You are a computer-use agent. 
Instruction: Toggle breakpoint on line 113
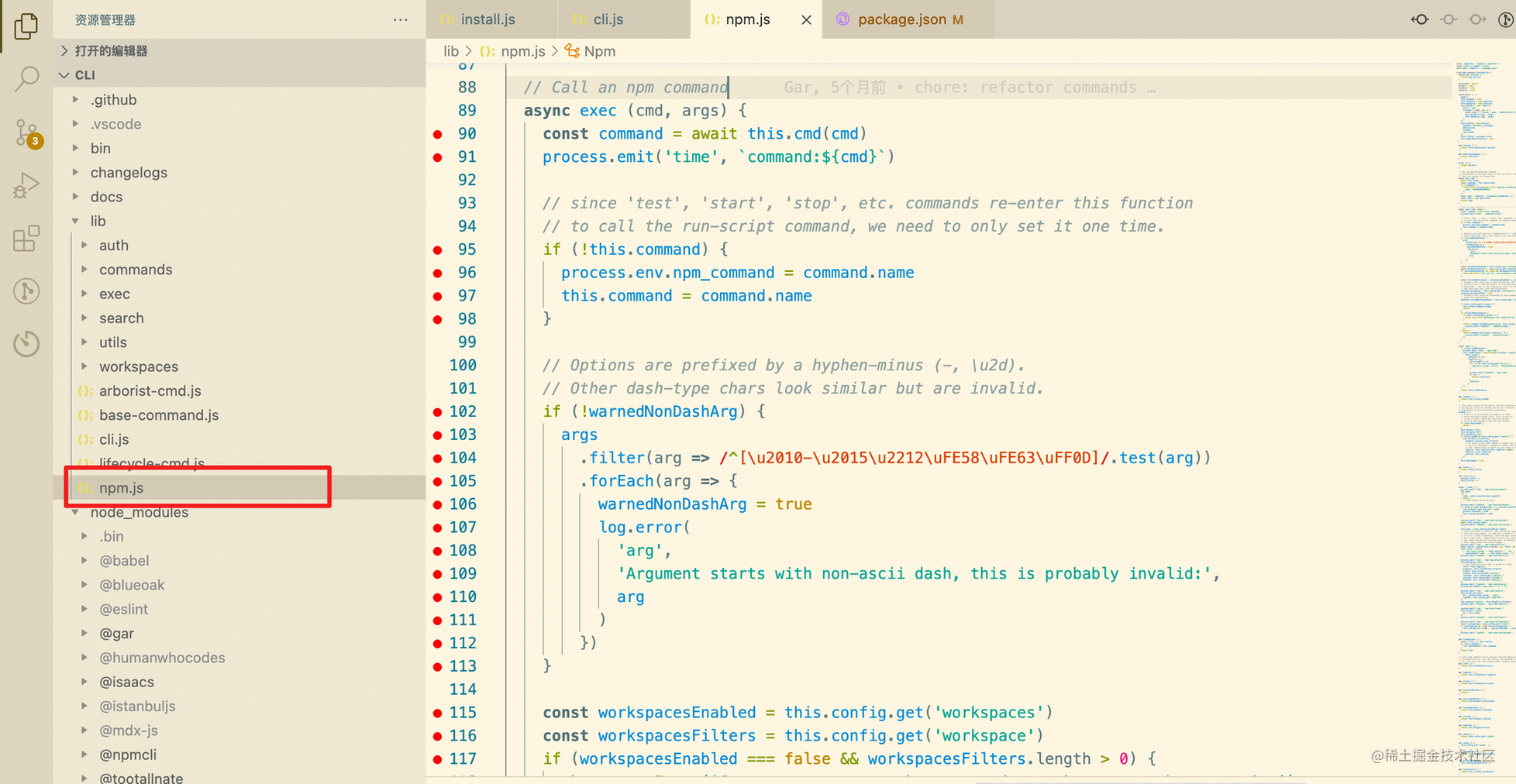(438, 666)
